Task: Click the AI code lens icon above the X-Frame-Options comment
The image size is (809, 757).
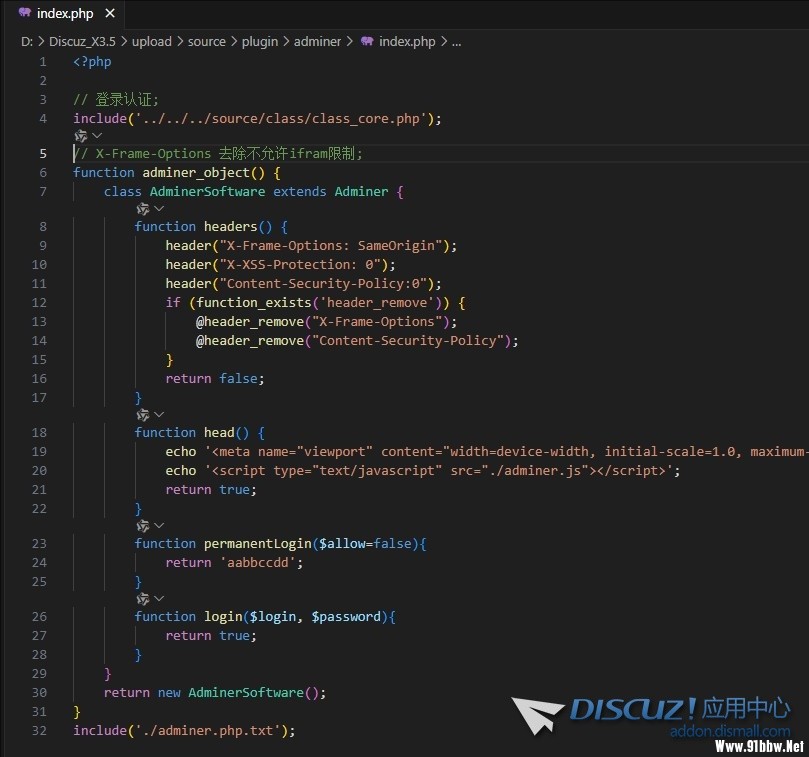Action: (x=80, y=135)
